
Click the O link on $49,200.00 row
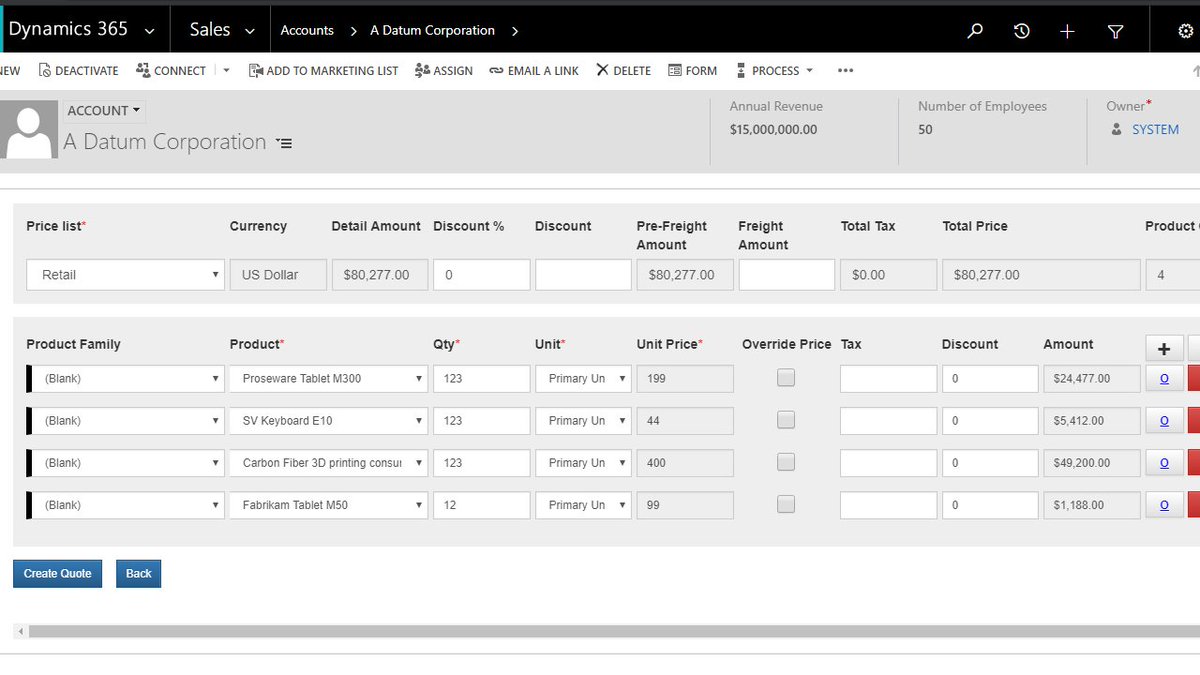[x=1164, y=463]
